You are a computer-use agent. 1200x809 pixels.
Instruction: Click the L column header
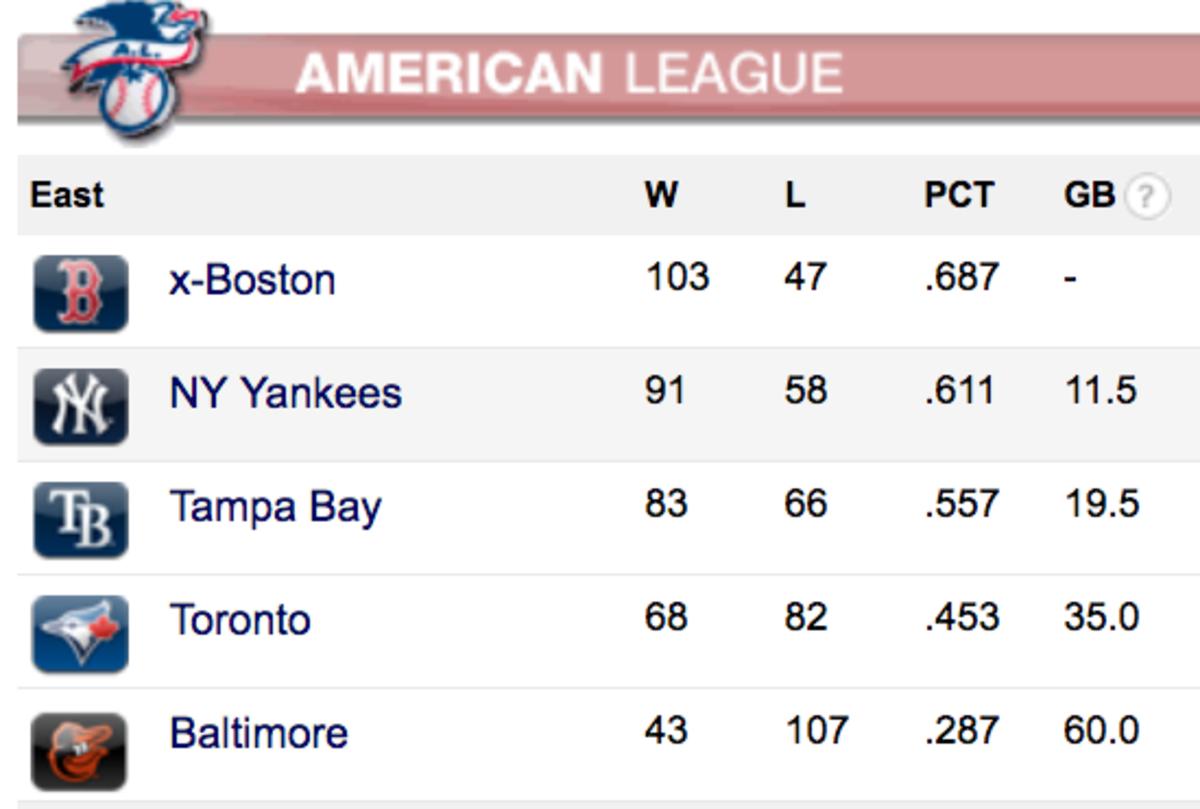[x=795, y=194]
